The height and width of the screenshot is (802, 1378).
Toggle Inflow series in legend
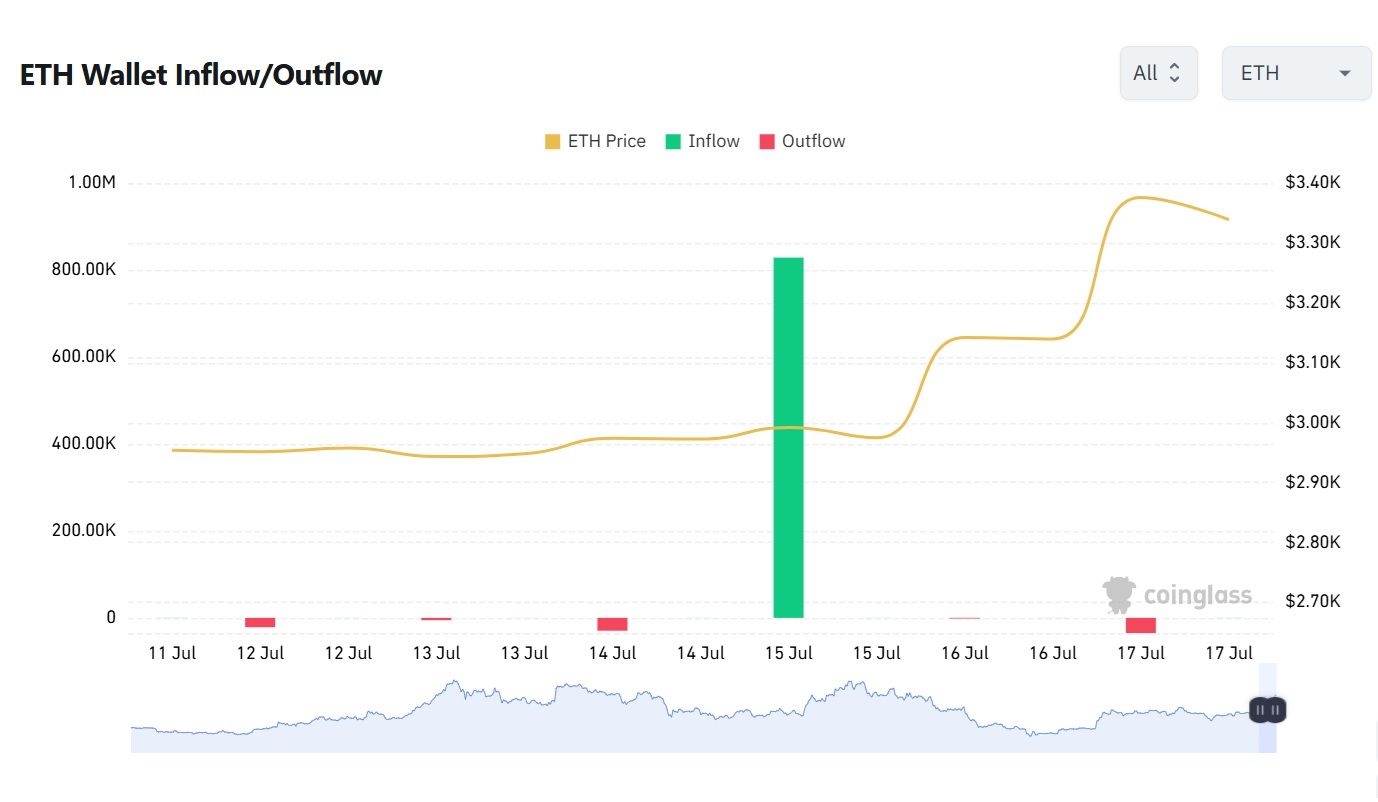[x=702, y=141]
